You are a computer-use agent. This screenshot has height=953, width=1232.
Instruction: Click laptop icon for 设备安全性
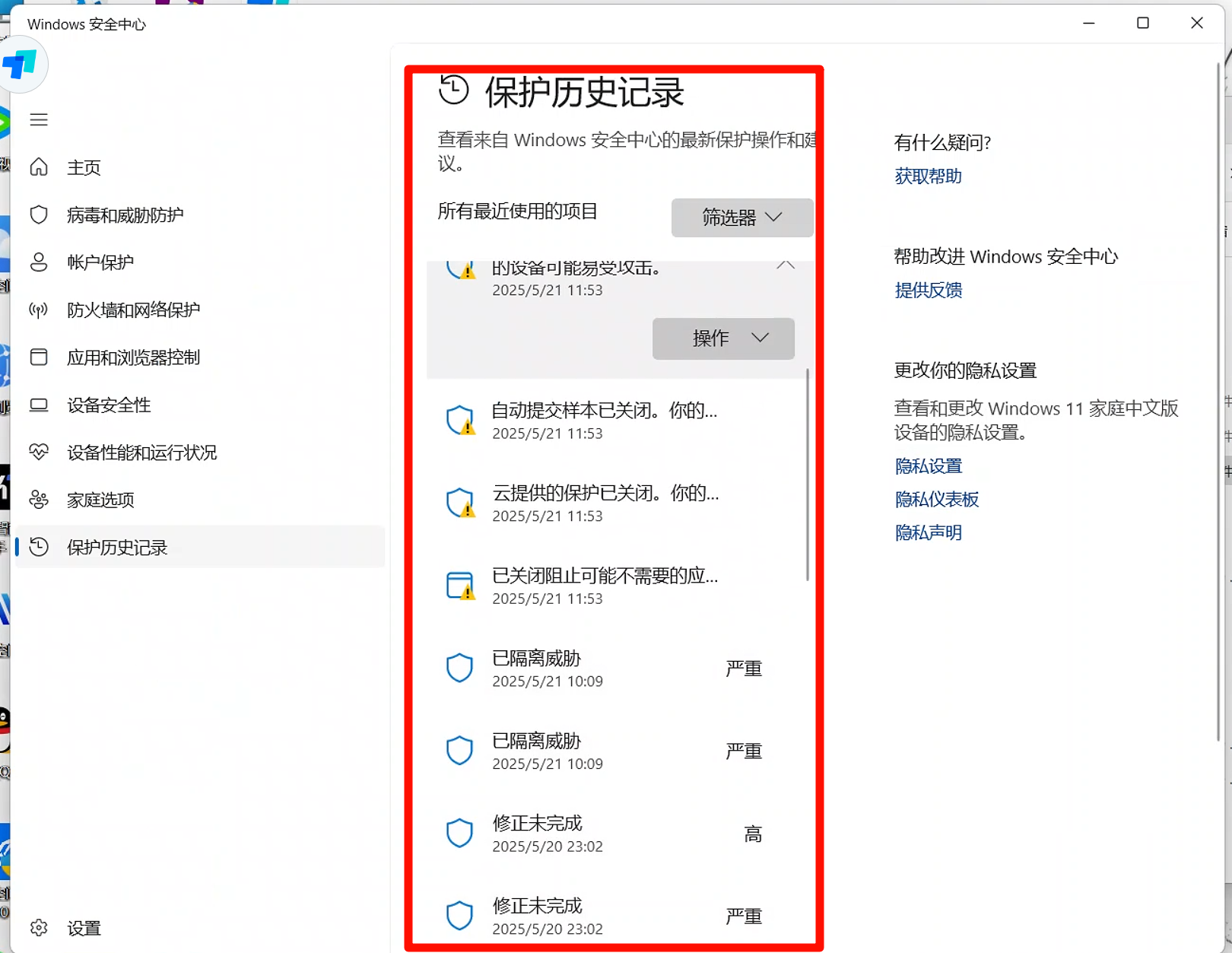tap(39, 405)
